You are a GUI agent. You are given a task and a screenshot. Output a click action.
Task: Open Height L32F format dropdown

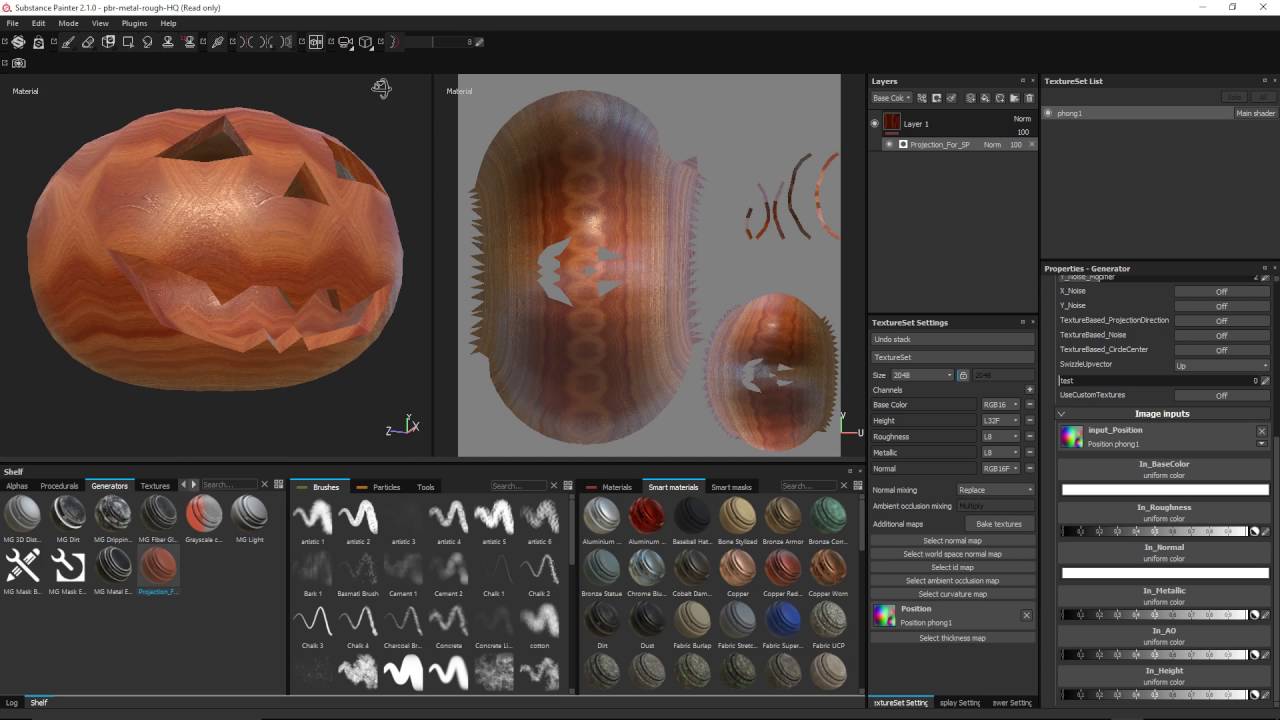1000,421
